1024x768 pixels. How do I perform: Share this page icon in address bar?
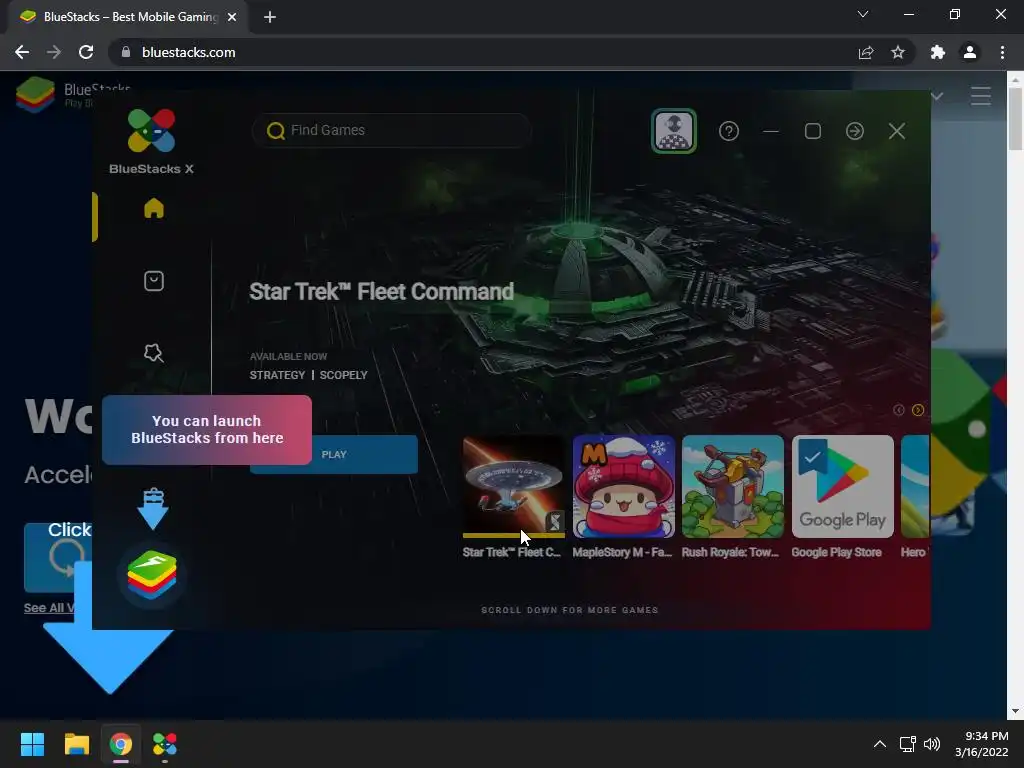(866, 52)
